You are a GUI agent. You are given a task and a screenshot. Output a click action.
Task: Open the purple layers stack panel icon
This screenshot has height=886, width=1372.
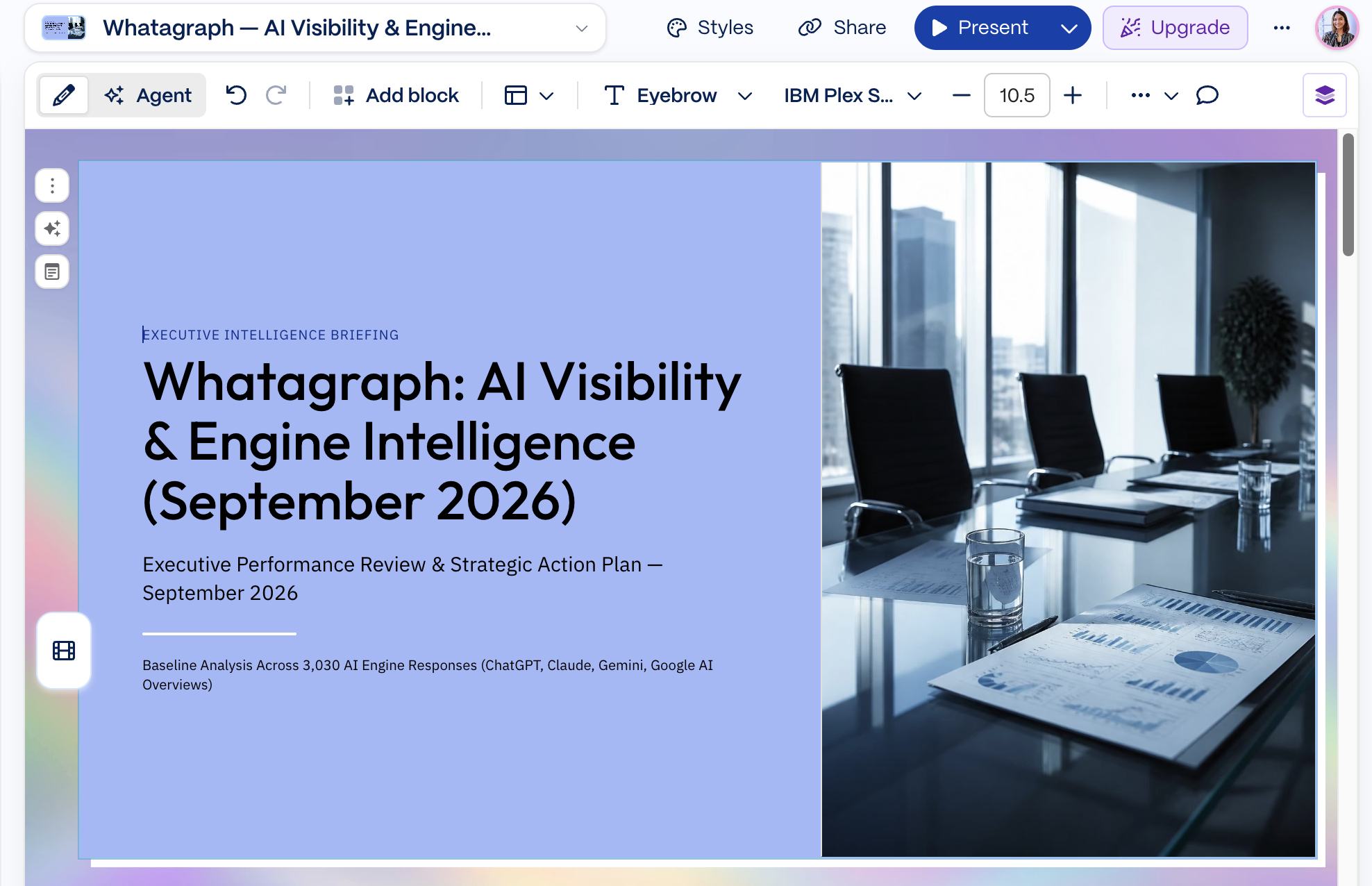[1325, 95]
